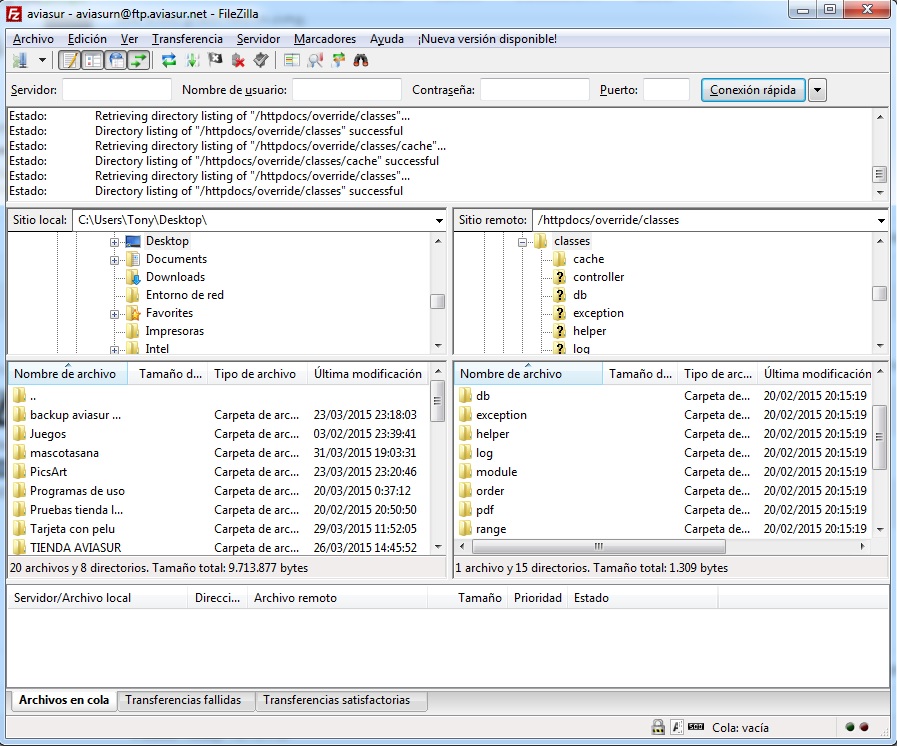The height and width of the screenshot is (746, 897).
Task: Sort local files by Última modificación
Action: point(368,374)
